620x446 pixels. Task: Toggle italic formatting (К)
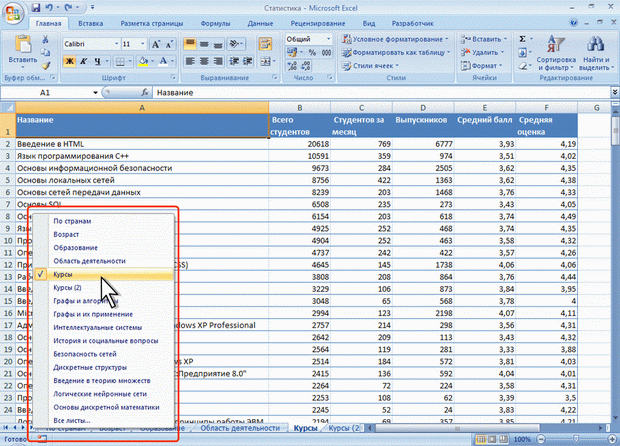tap(84, 61)
